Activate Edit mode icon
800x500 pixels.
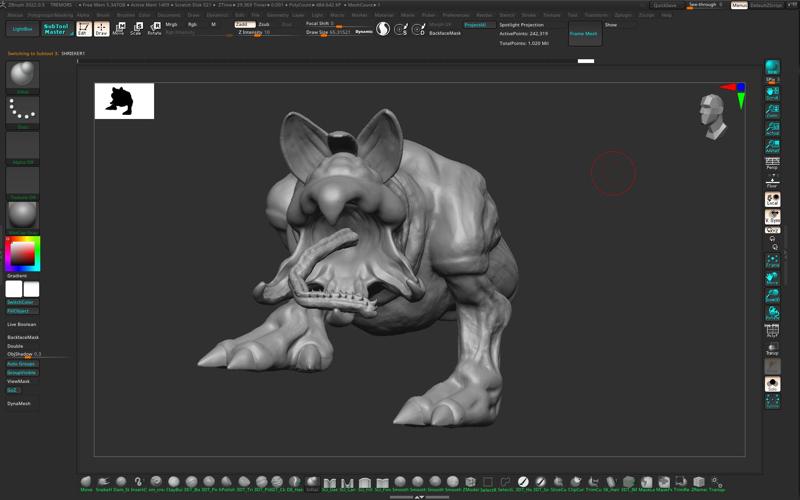point(83,29)
